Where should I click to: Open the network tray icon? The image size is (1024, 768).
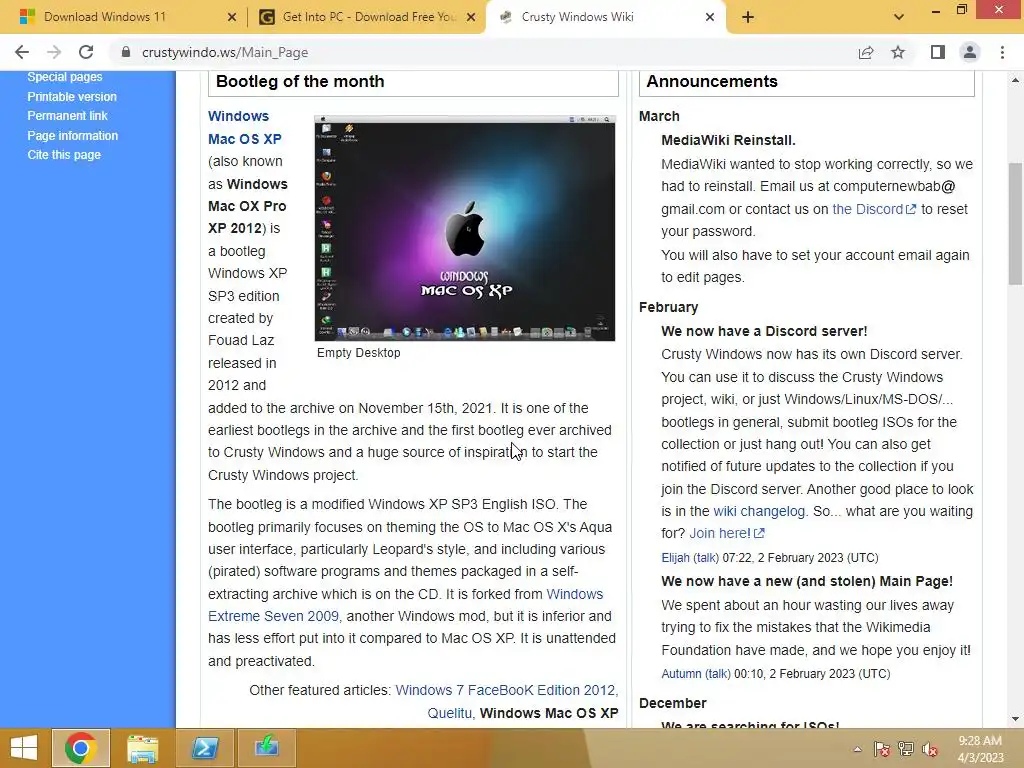coord(906,749)
